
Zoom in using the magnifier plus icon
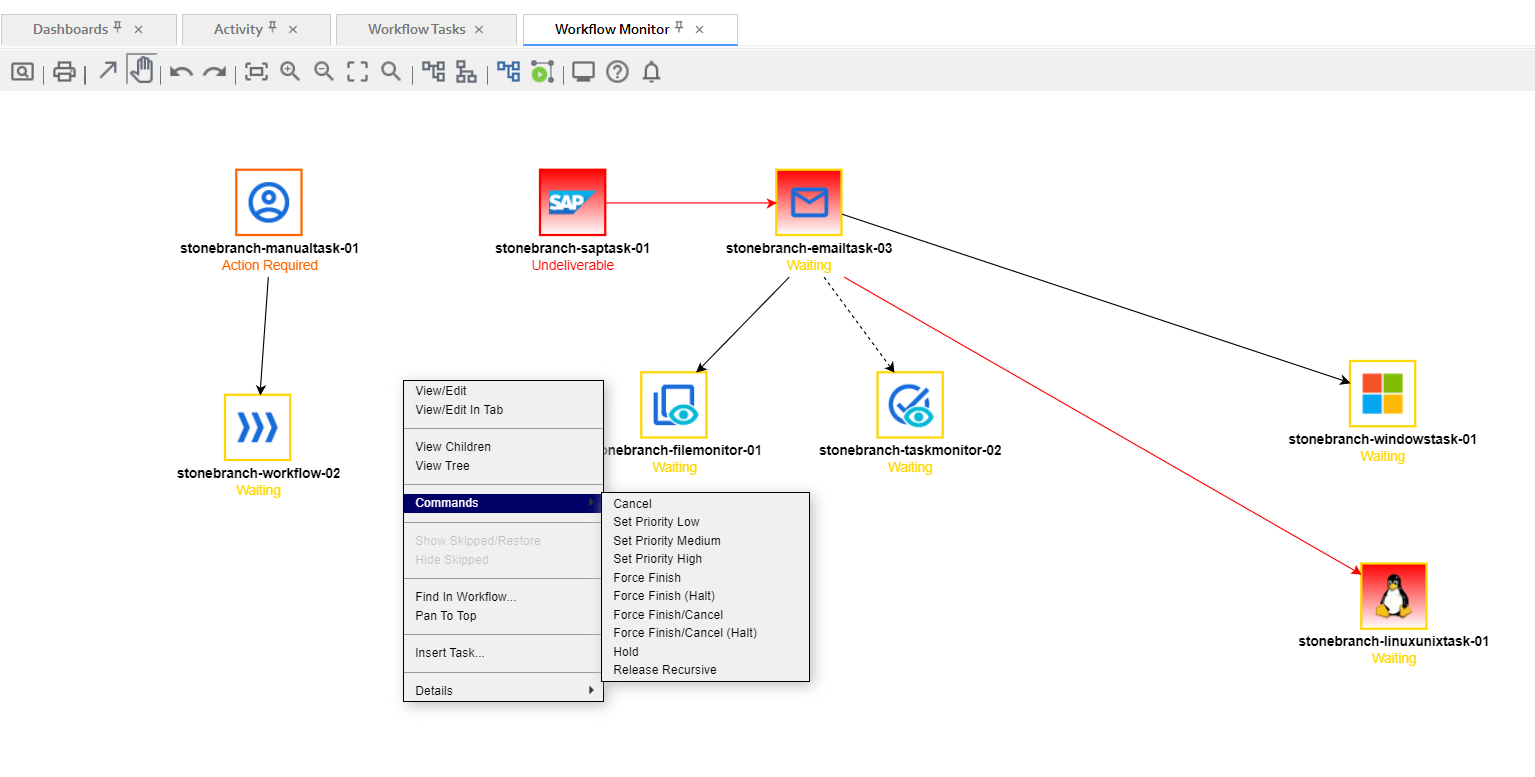pyautogui.click(x=290, y=72)
